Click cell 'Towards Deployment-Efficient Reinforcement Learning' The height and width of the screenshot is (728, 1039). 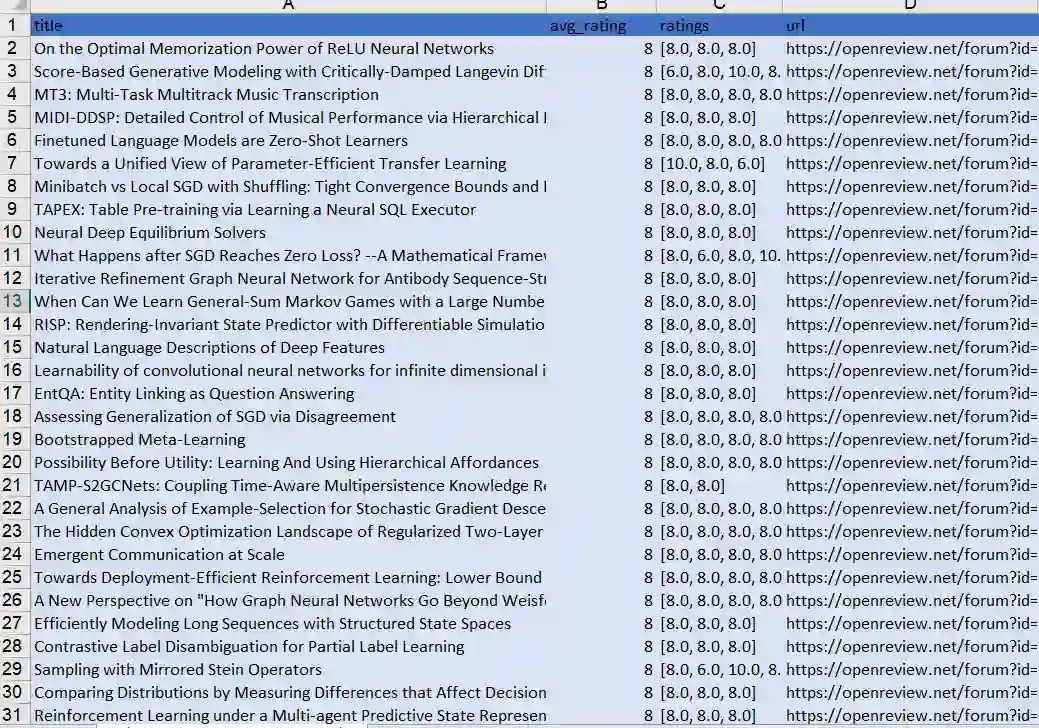(x=288, y=578)
